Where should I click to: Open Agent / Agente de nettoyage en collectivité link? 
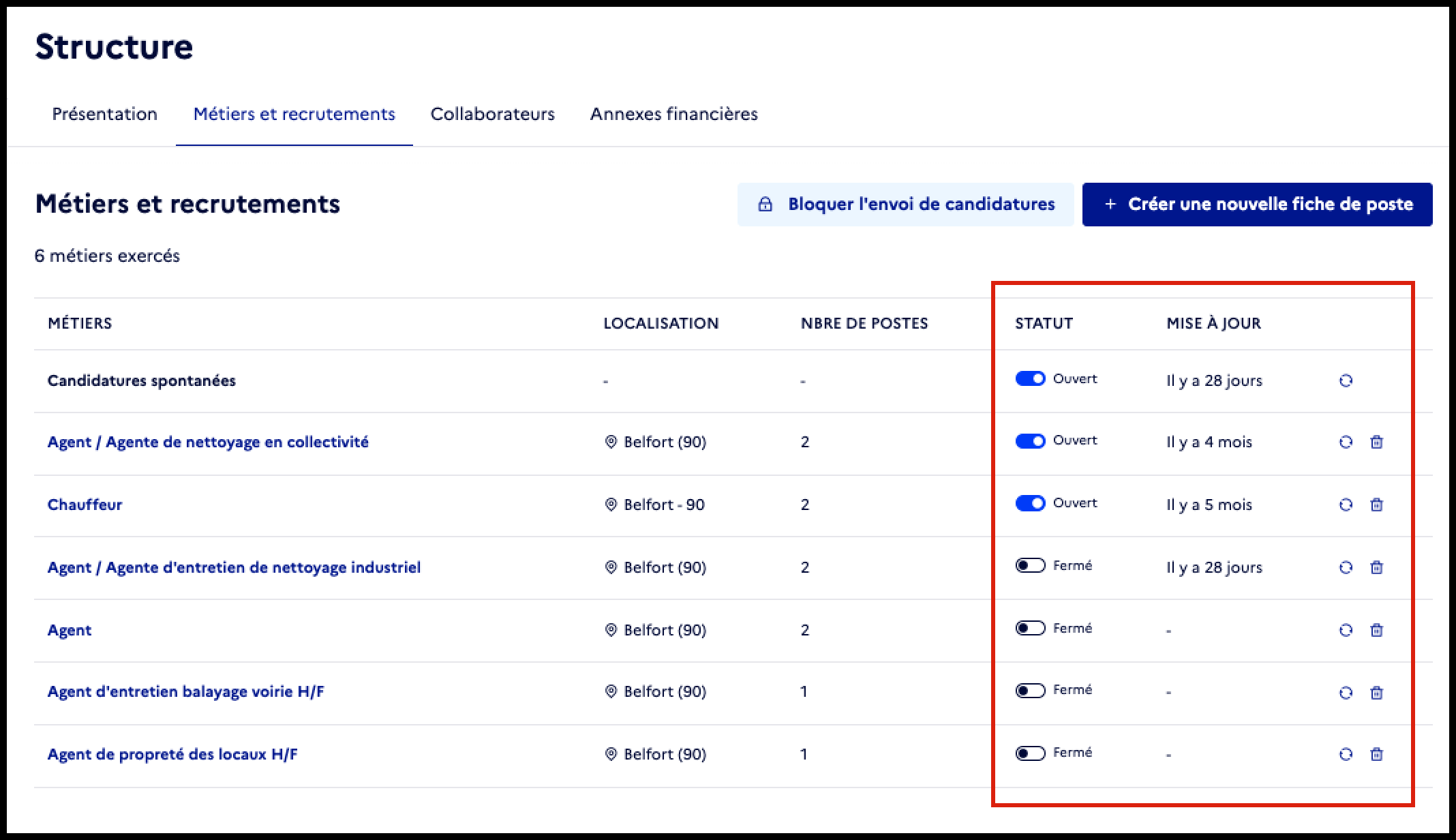click(208, 442)
